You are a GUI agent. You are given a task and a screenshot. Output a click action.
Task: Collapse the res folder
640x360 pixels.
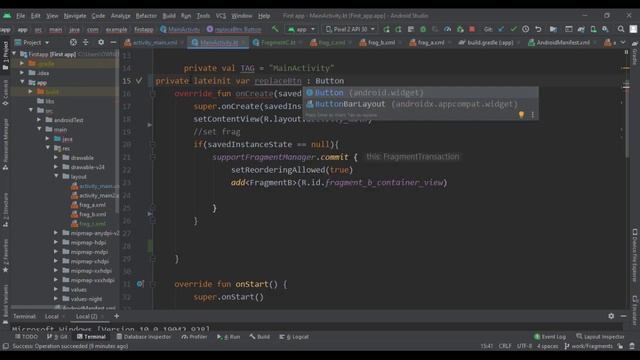[48, 148]
